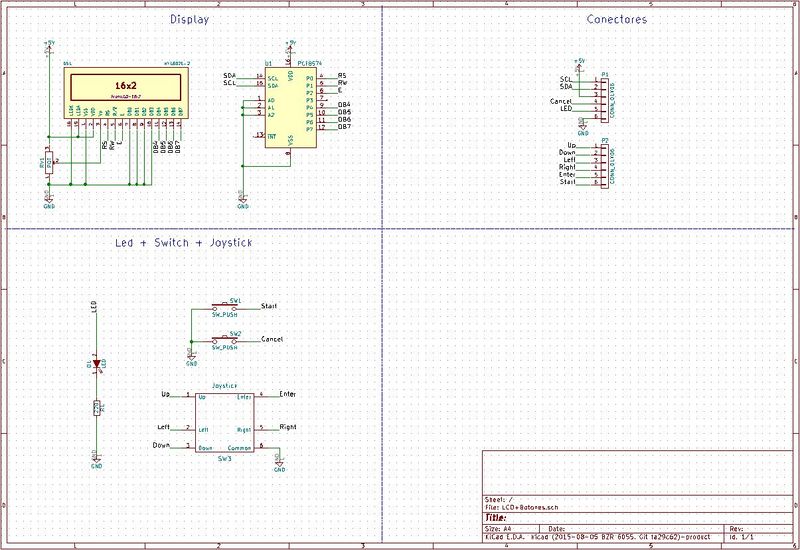Click the Cancel label next to SW2
Viewport: 800px width, 550px height.
pyautogui.click(x=271, y=339)
